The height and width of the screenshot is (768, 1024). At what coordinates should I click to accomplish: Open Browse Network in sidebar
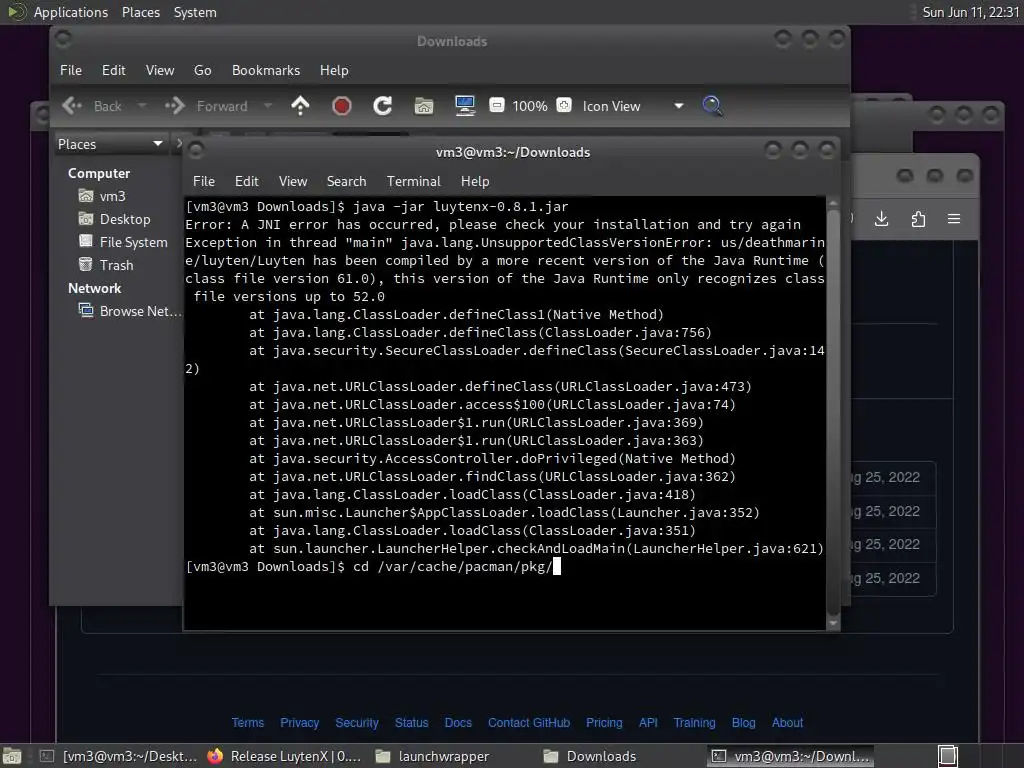pyautogui.click(x=130, y=312)
